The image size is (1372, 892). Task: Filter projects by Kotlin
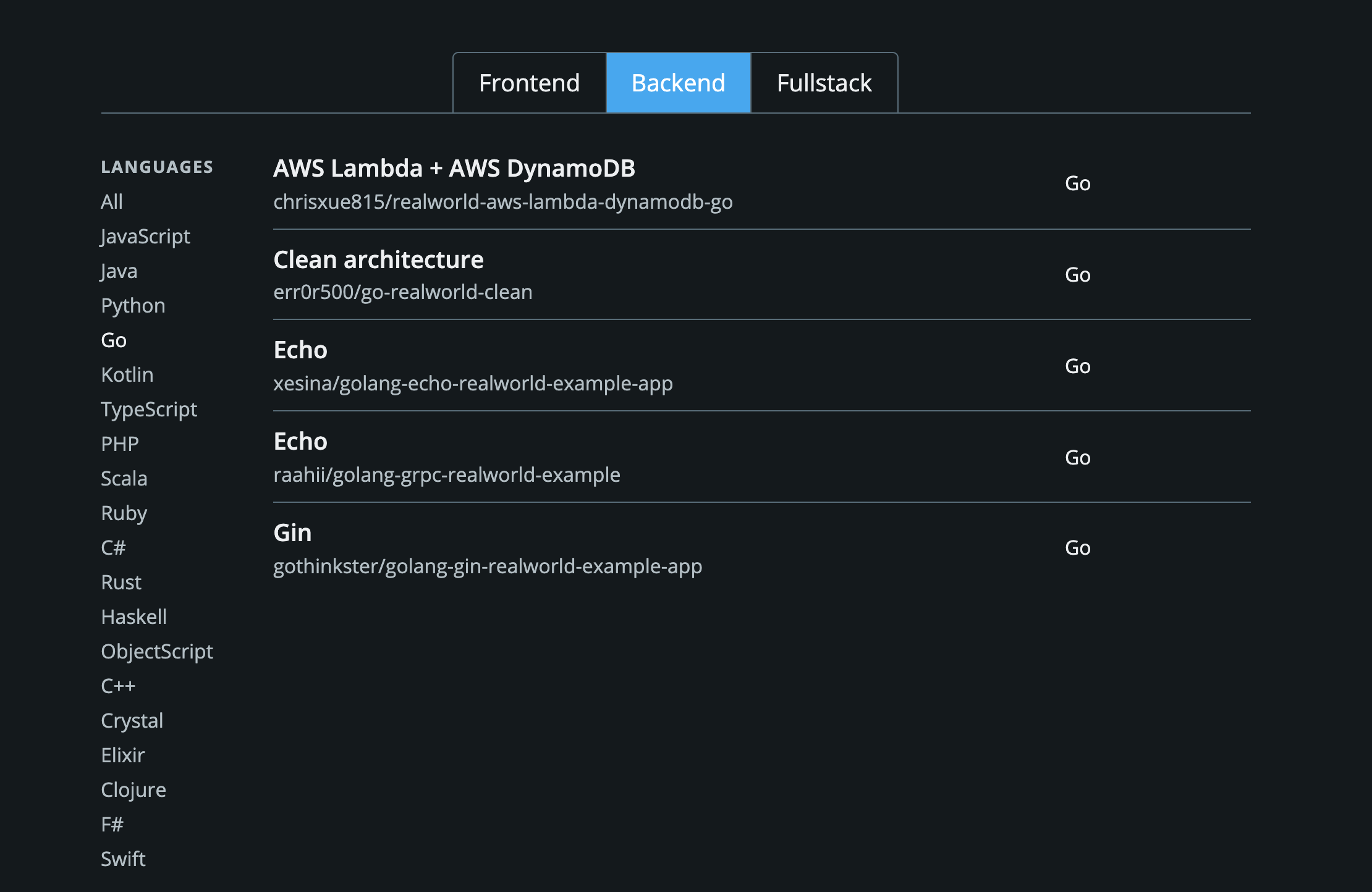pyautogui.click(x=127, y=374)
